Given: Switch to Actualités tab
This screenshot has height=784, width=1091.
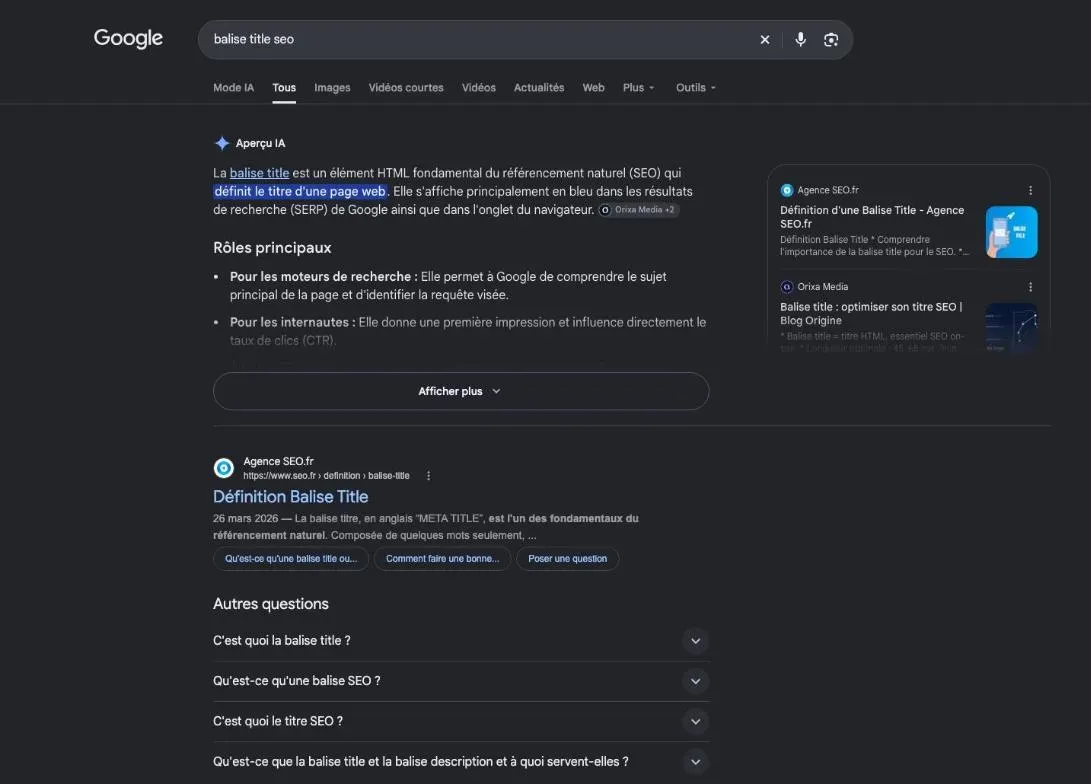Looking at the screenshot, I should point(539,88).
